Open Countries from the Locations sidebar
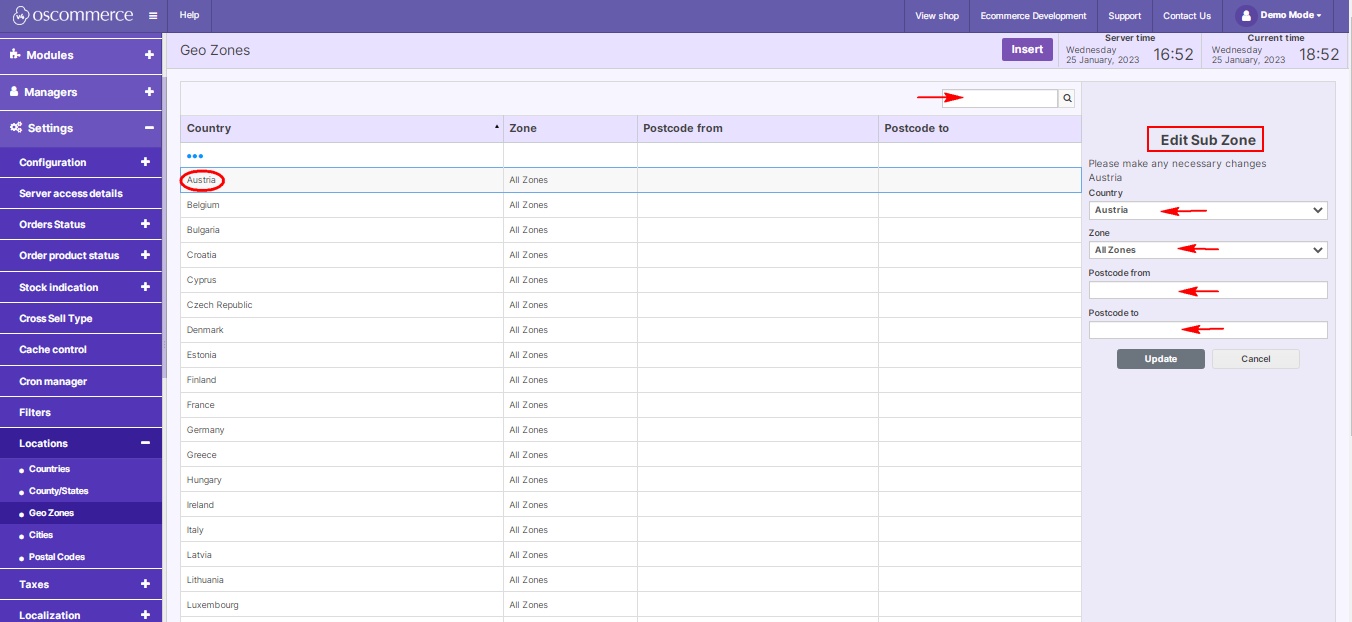This screenshot has height=622, width=1352. pyautogui.click(x=49, y=468)
